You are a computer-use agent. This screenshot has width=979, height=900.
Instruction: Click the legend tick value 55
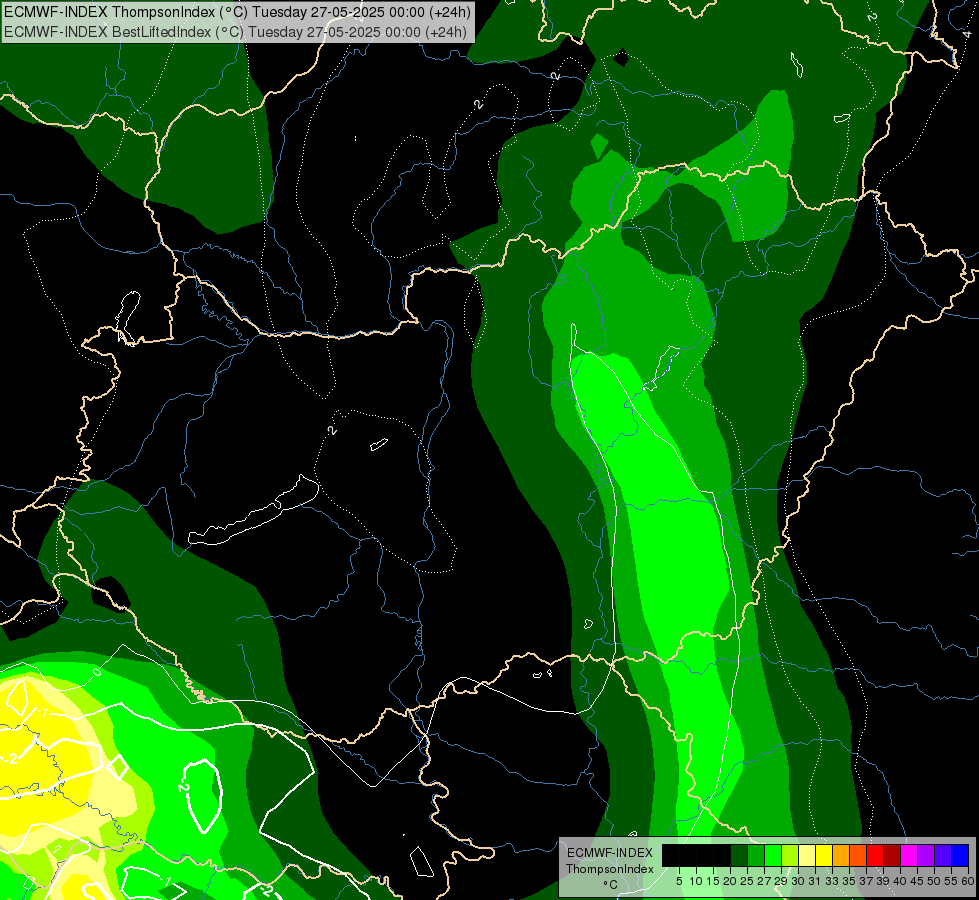click(951, 881)
